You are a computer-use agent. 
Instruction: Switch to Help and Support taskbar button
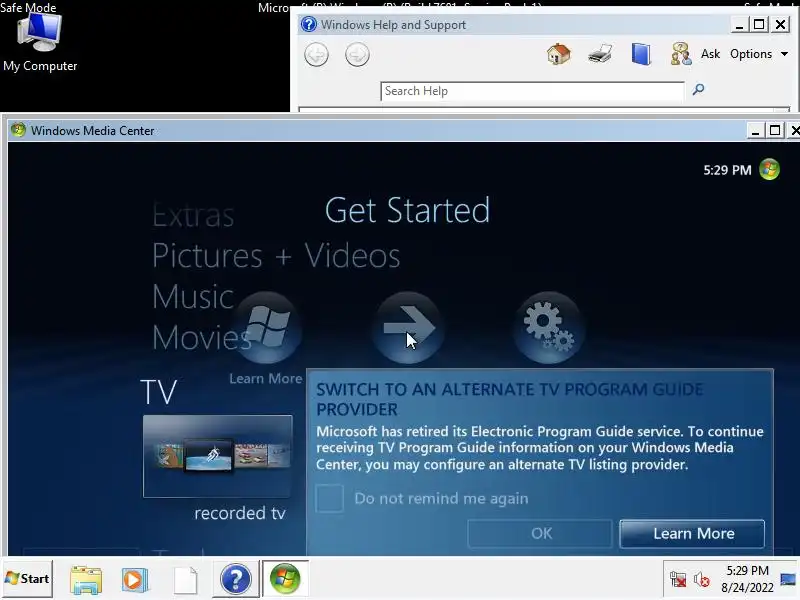235,579
